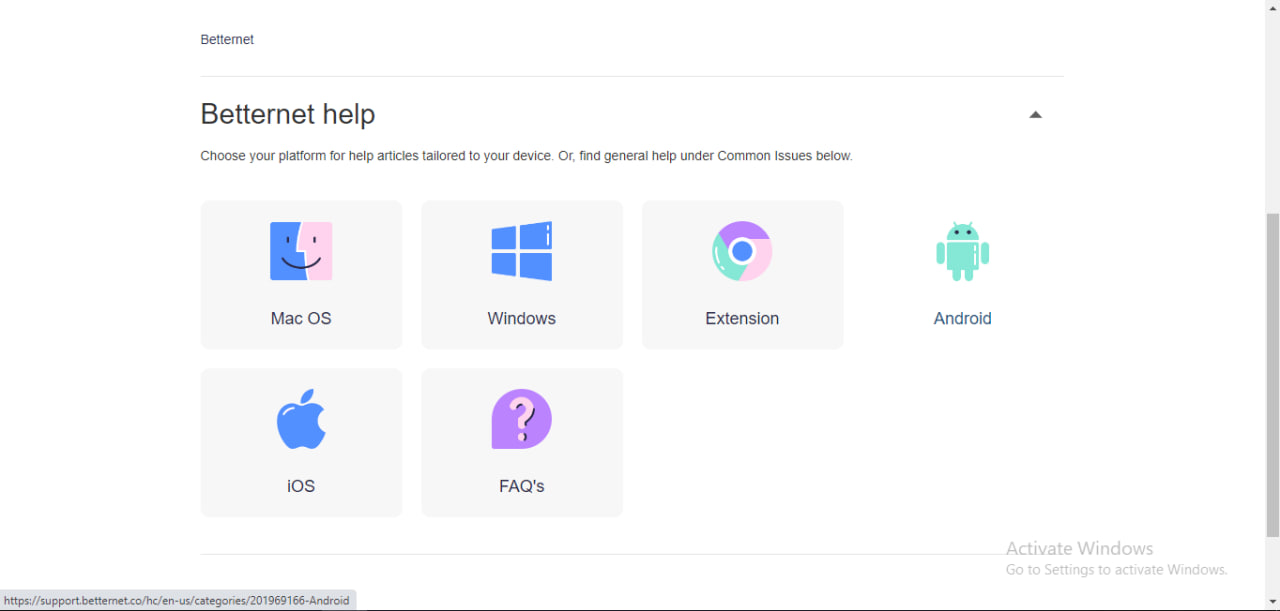Click the Android robot icon

point(962,251)
